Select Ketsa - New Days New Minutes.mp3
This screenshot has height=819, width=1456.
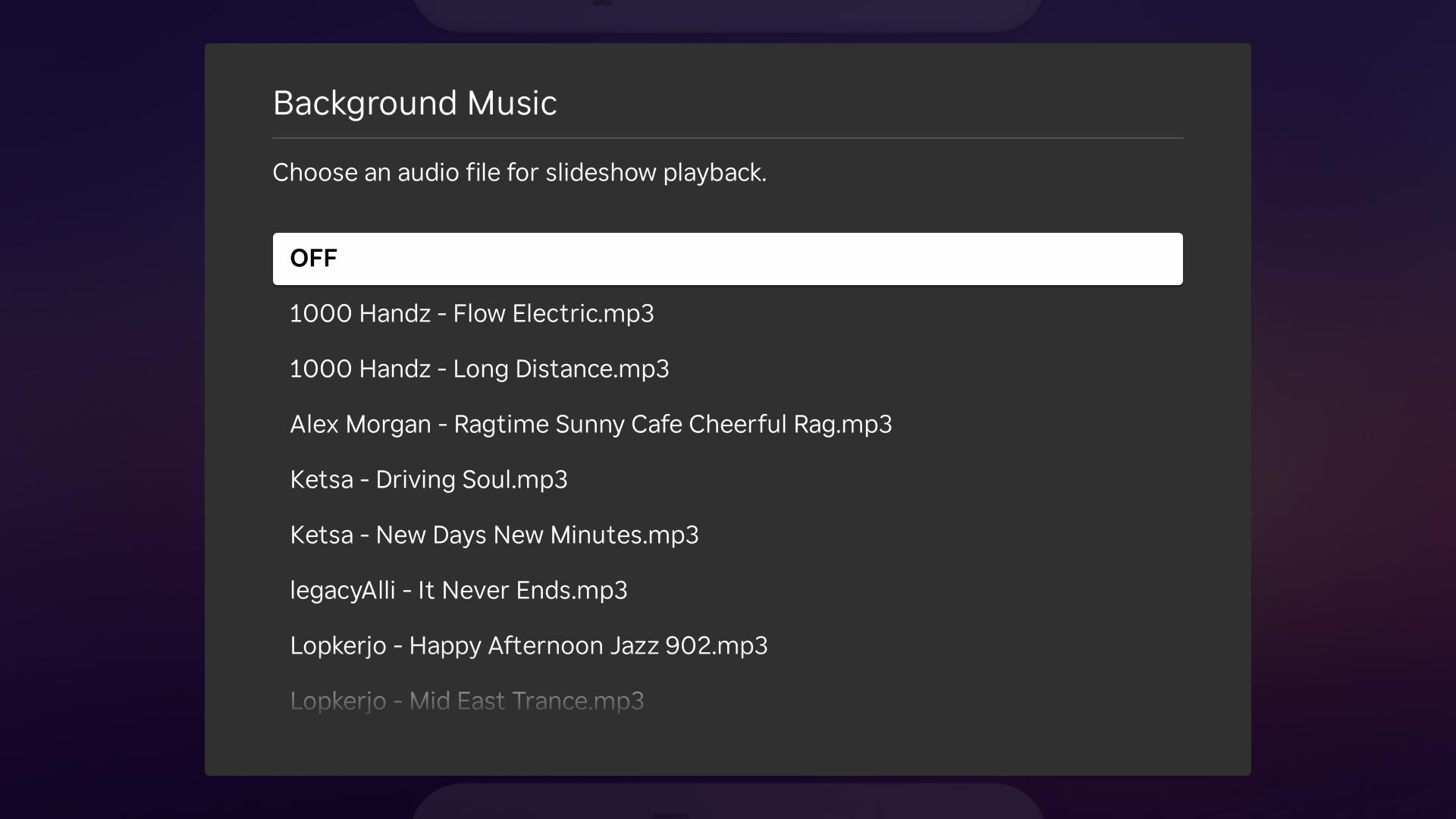pos(728,535)
